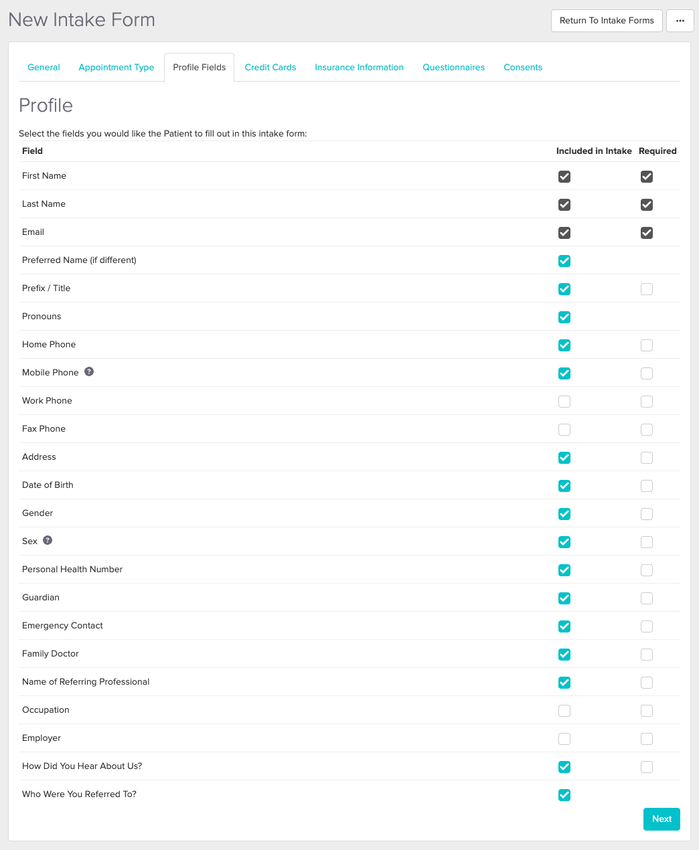This screenshot has height=850, width=699.
Task: Switch to the General tab
Action: tap(44, 67)
